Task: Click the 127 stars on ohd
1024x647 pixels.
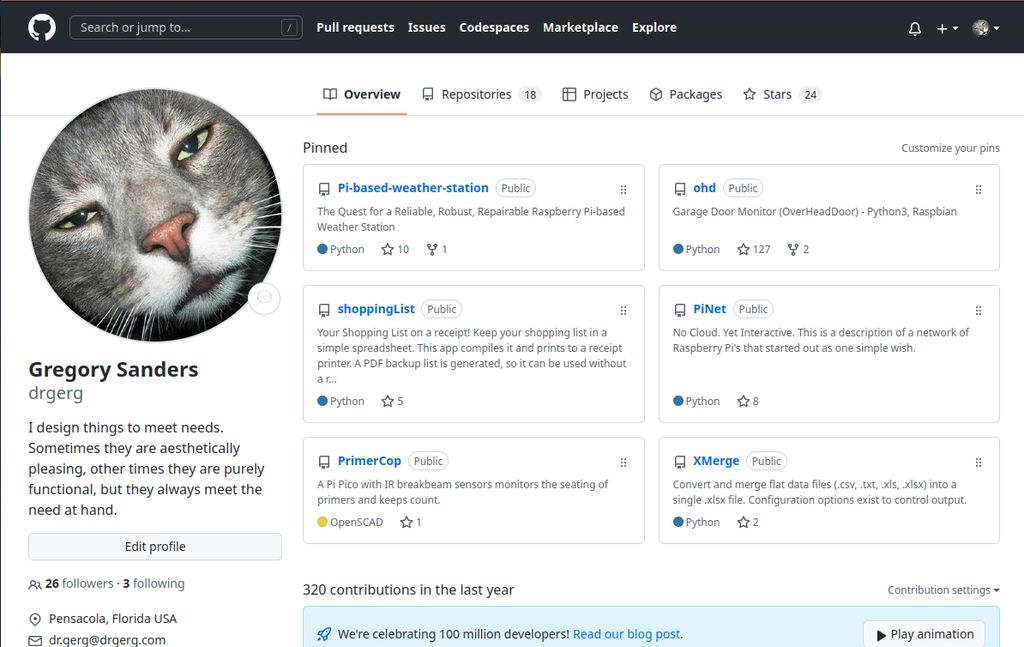Action: point(754,249)
